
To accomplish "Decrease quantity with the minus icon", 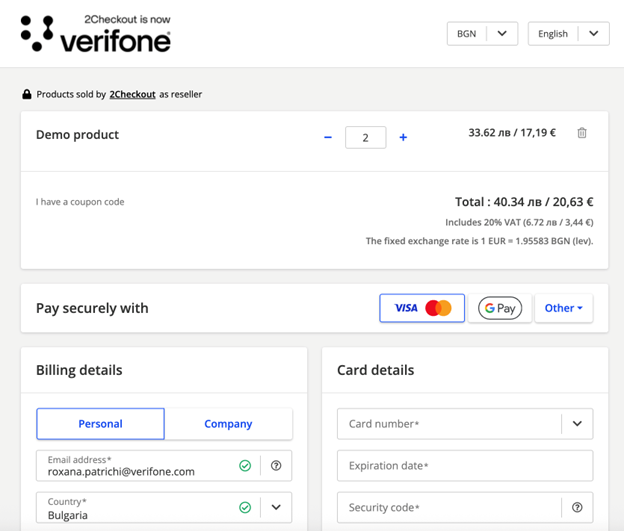I will [x=328, y=138].
